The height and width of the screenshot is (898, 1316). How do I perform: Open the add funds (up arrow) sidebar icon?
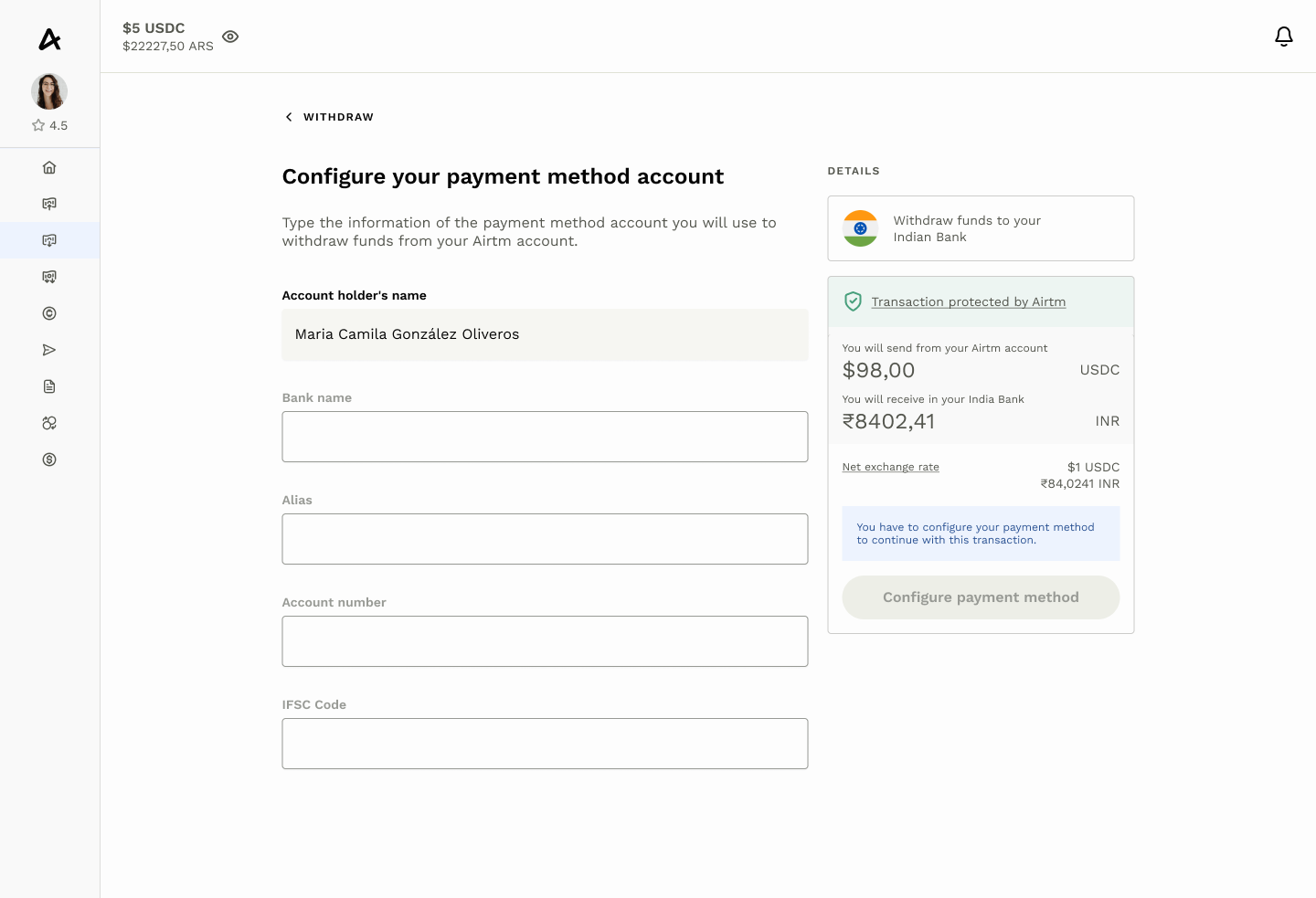point(49,204)
